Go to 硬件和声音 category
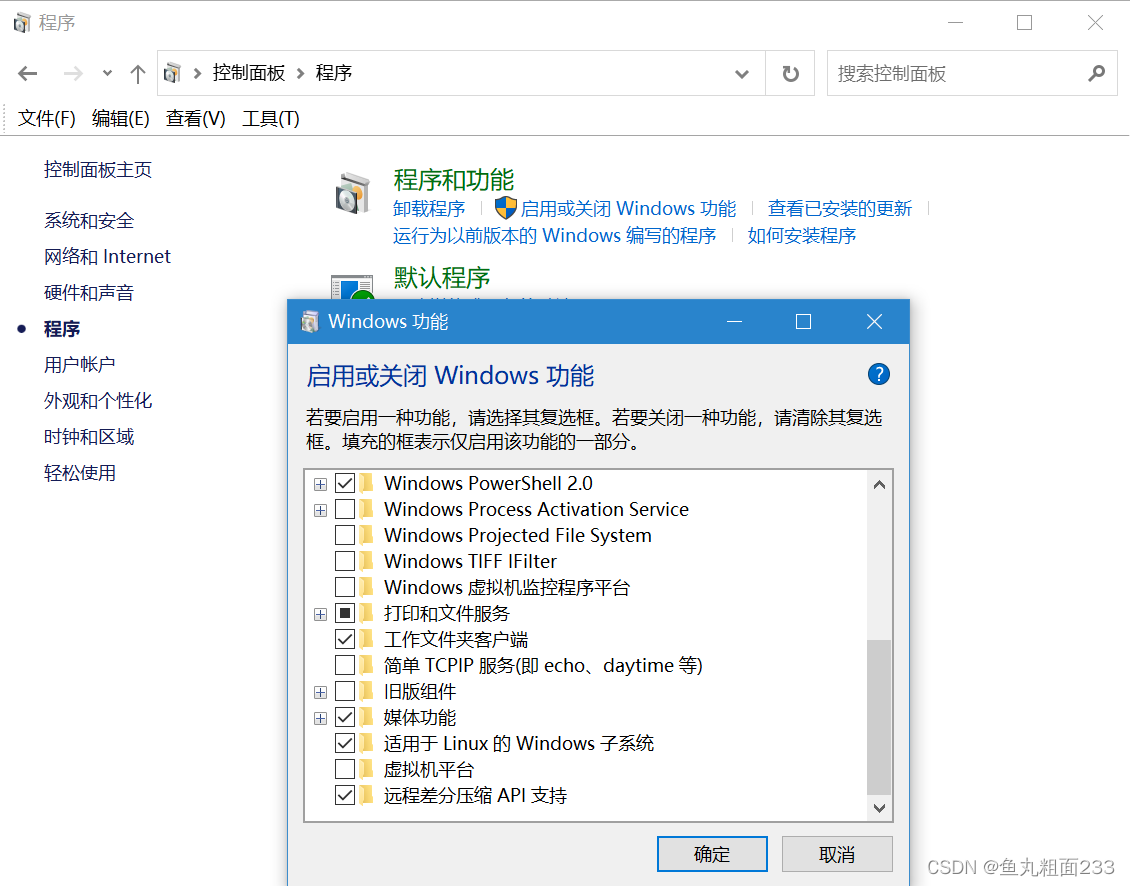The height and width of the screenshot is (886, 1130). (89, 293)
